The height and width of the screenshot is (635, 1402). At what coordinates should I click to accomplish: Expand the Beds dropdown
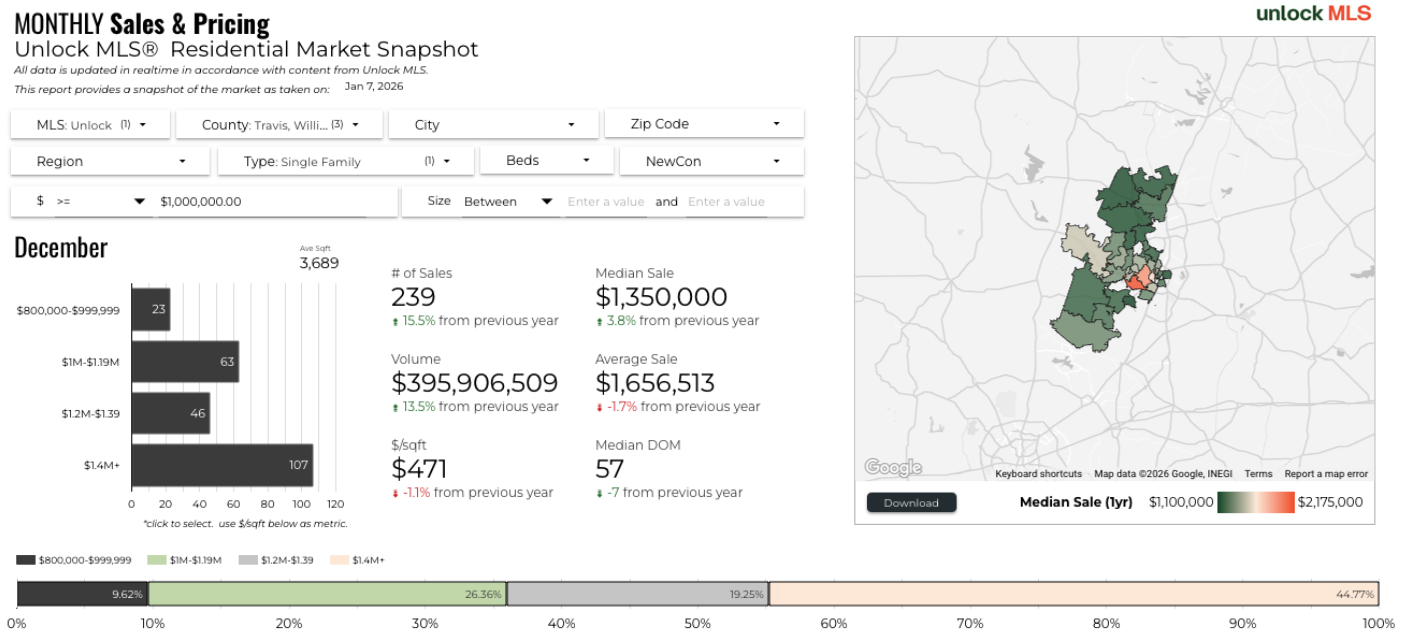545,160
